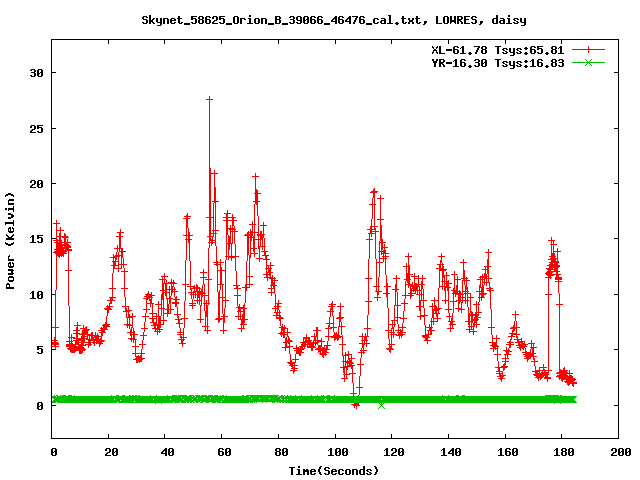
Task: Click the tallest red spike peak near 28 Kelvin
Action: [x=209, y=99]
